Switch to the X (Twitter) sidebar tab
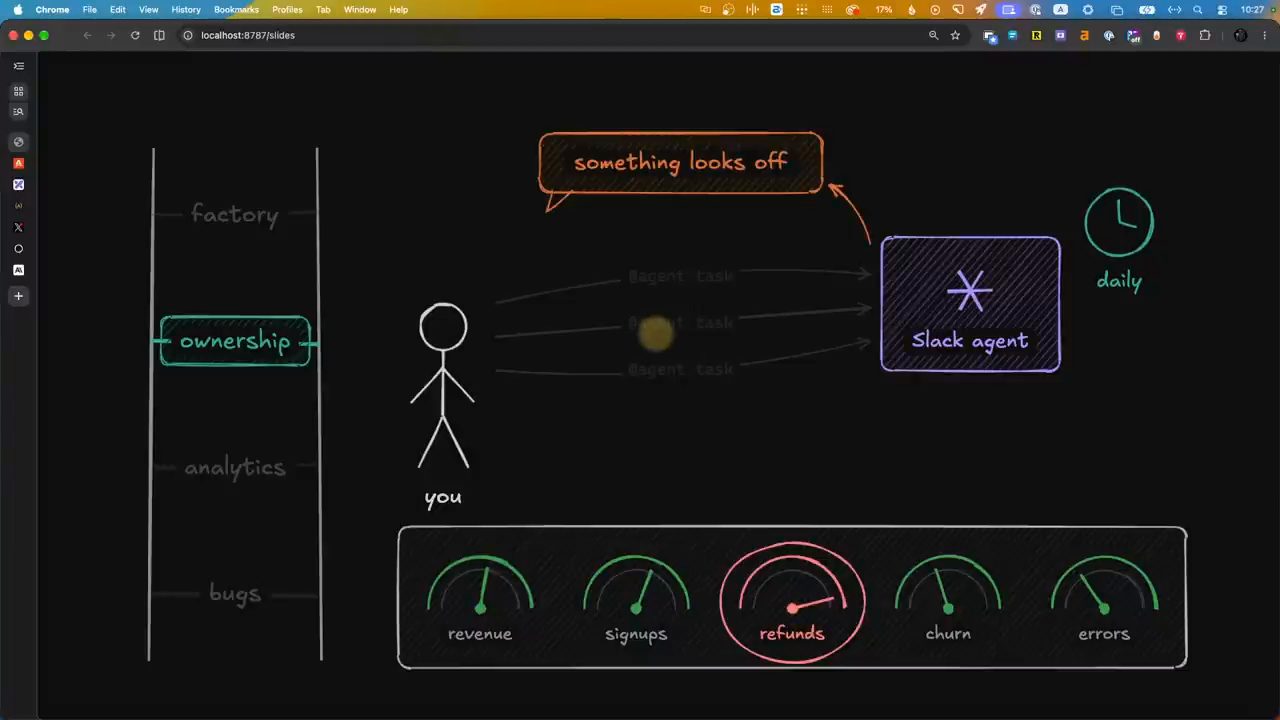Screen dimensions: 1280x720 (18, 227)
